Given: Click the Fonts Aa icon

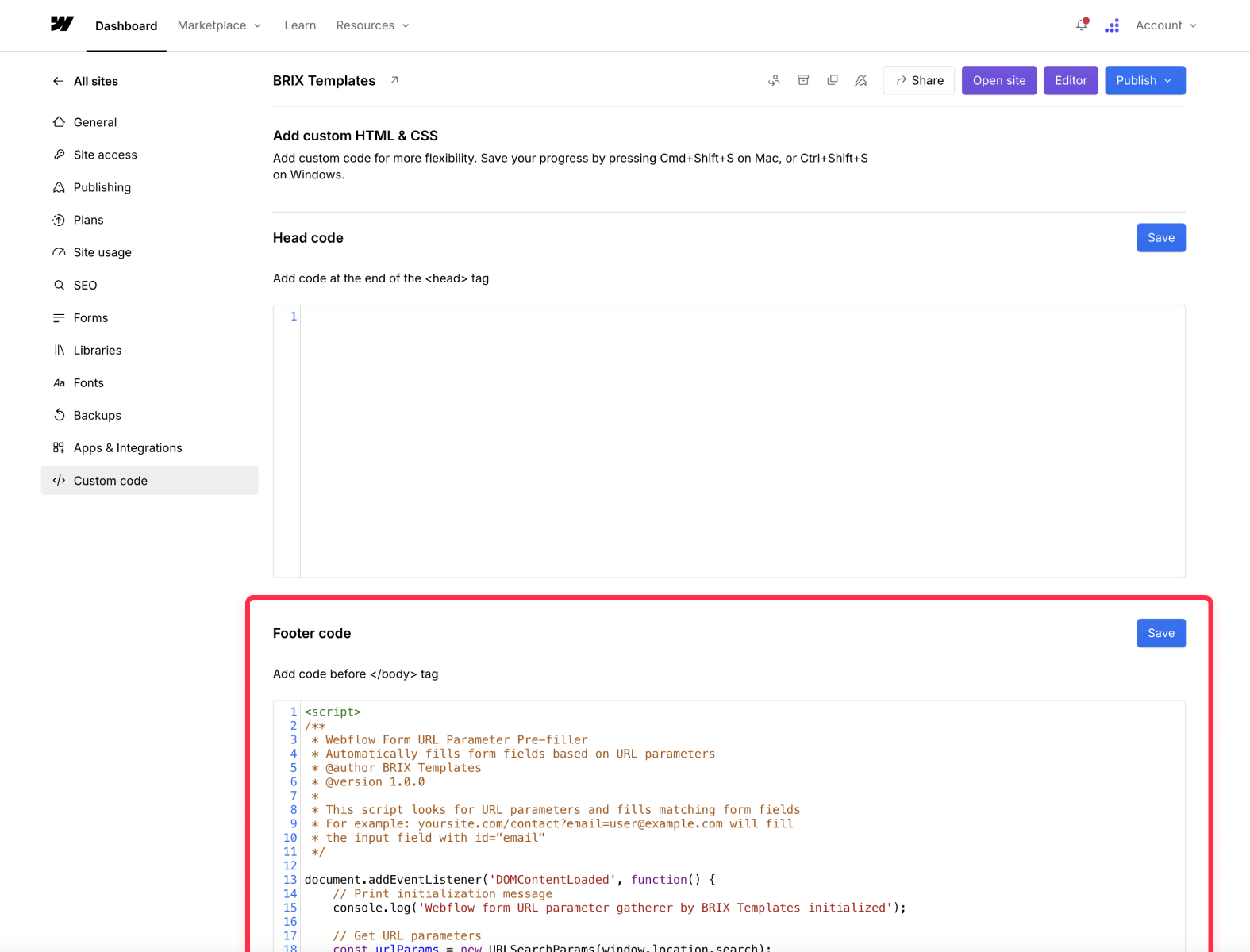Looking at the screenshot, I should click(59, 382).
